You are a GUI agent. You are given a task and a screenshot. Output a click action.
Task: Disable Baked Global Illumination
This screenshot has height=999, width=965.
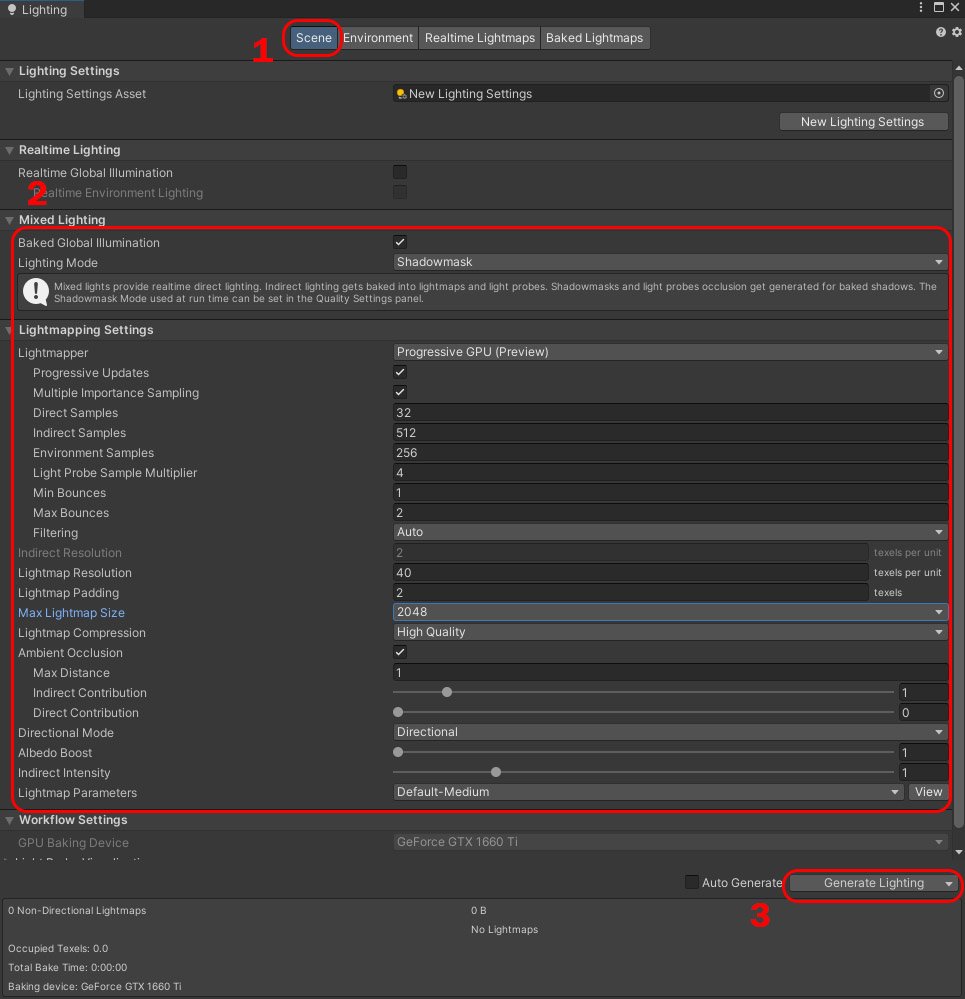[399, 241]
